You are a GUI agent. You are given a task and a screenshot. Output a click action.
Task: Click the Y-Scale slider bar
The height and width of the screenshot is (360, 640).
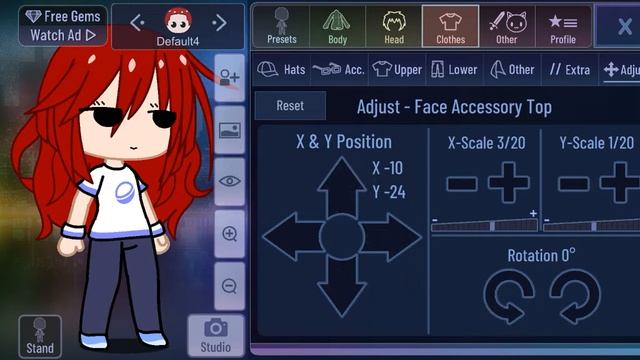click(x=591, y=225)
